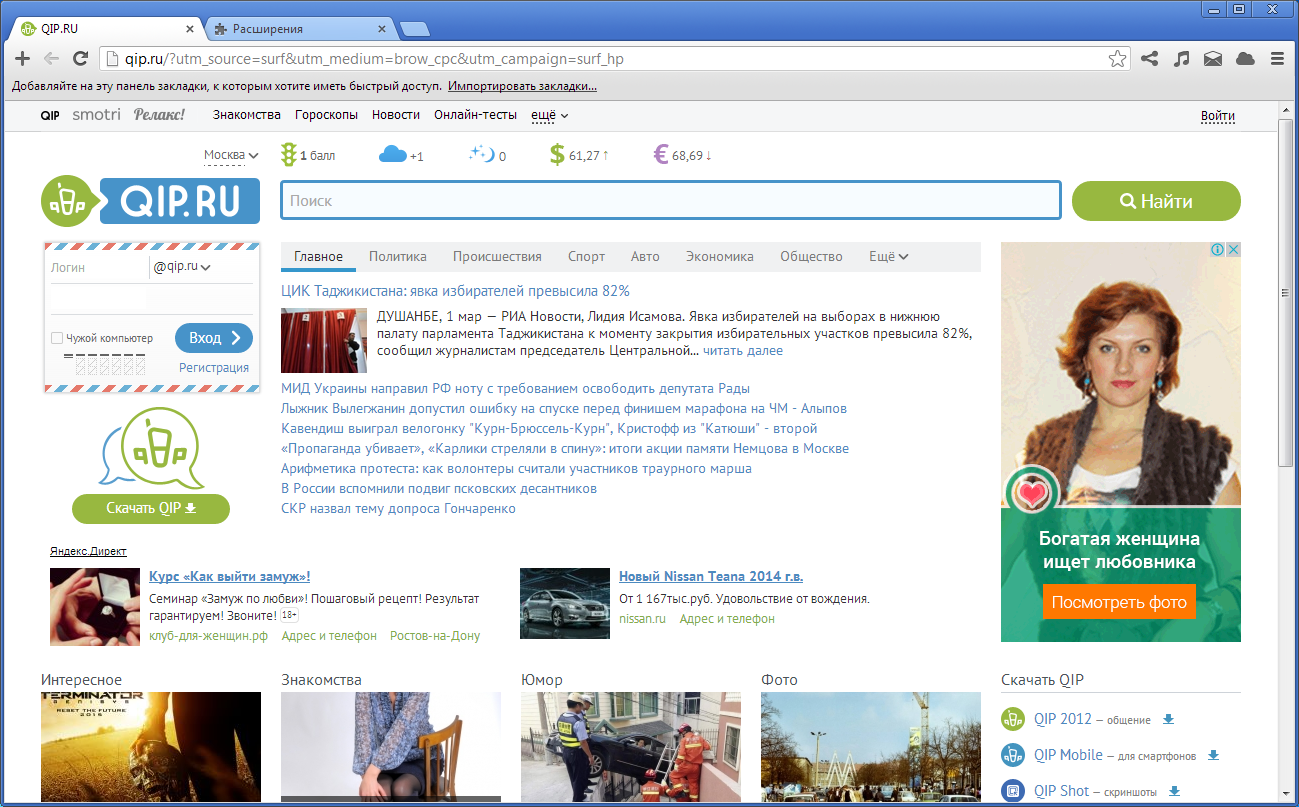Click into the Поиск search field
This screenshot has height=807, width=1299.
[x=671, y=201]
